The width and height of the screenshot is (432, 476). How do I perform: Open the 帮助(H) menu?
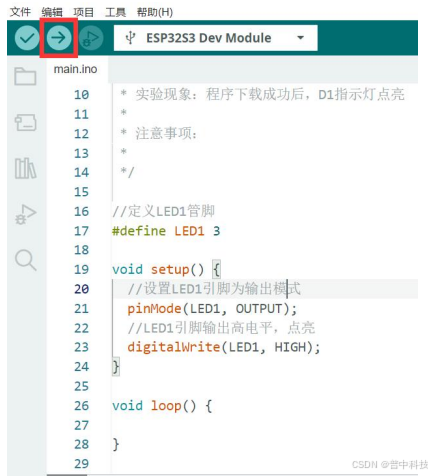point(155,12)
